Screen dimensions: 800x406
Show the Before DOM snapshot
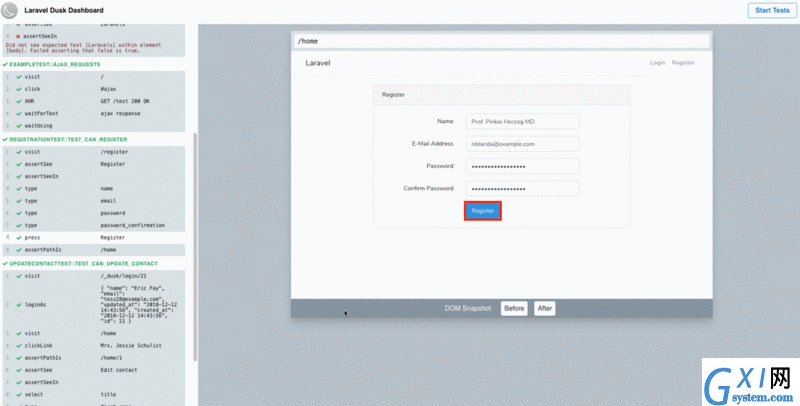(x=514, y=308)
